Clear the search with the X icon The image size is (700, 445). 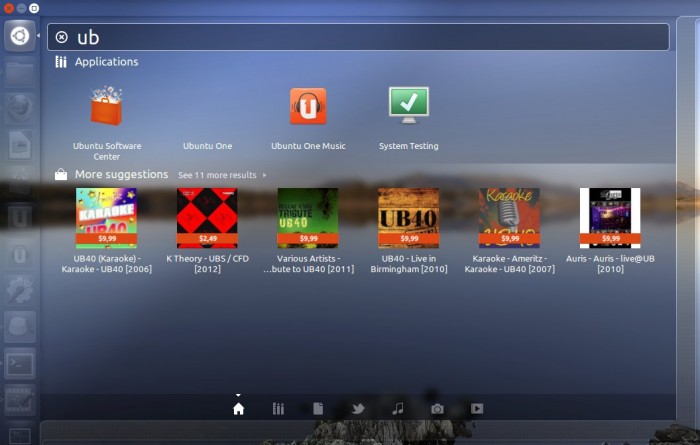tap(61, 37)
